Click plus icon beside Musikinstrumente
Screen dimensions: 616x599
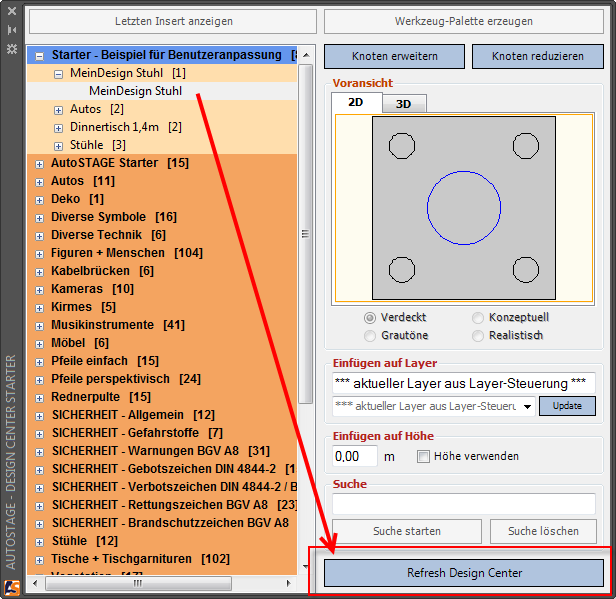[x=40, y=325]
